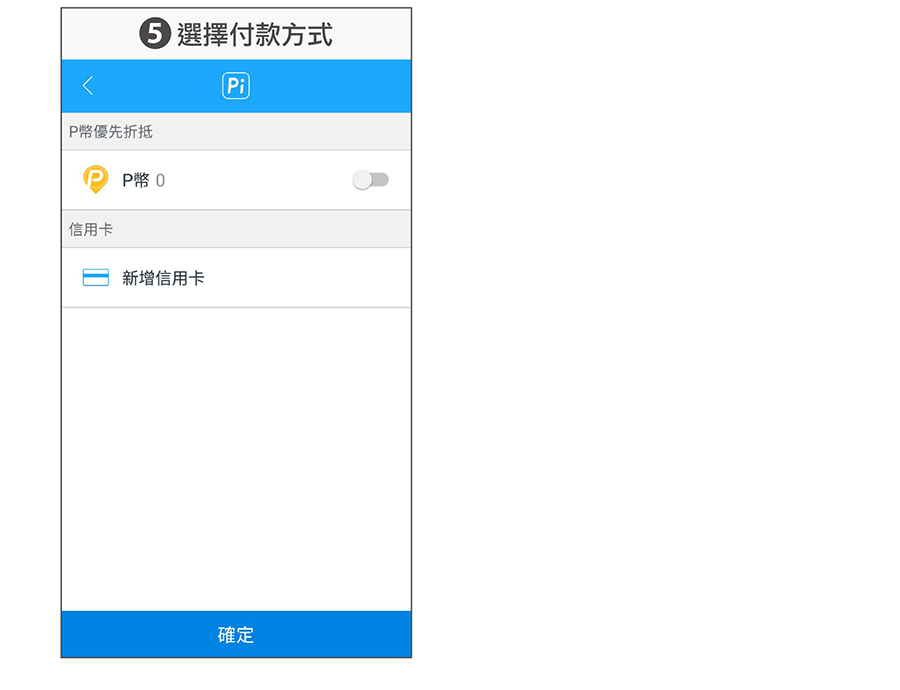Click the step 5 number badge
The width and height of the screenshot is (900, 690).
click(x=155, y=35)
